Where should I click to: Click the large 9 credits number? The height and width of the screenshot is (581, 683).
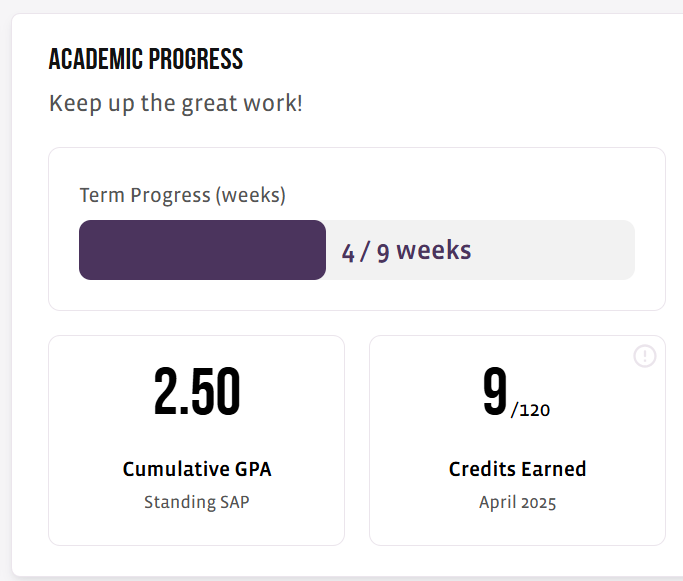point(495,391)
